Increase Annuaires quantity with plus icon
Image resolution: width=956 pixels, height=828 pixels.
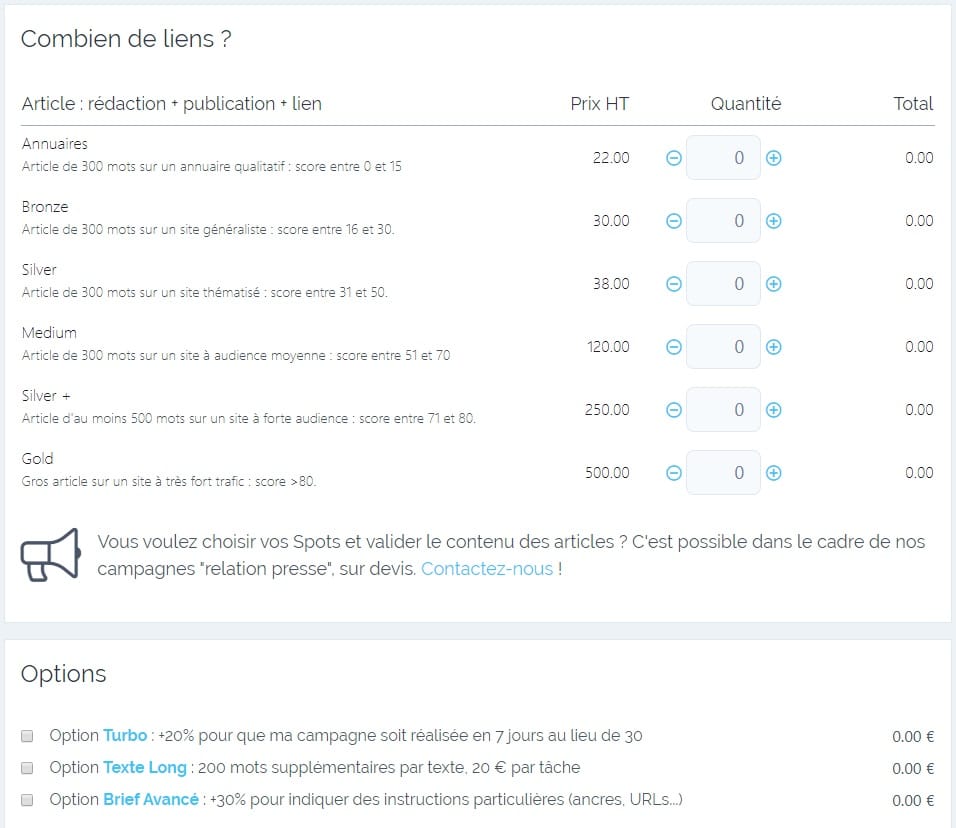click(x=774, y=159)
